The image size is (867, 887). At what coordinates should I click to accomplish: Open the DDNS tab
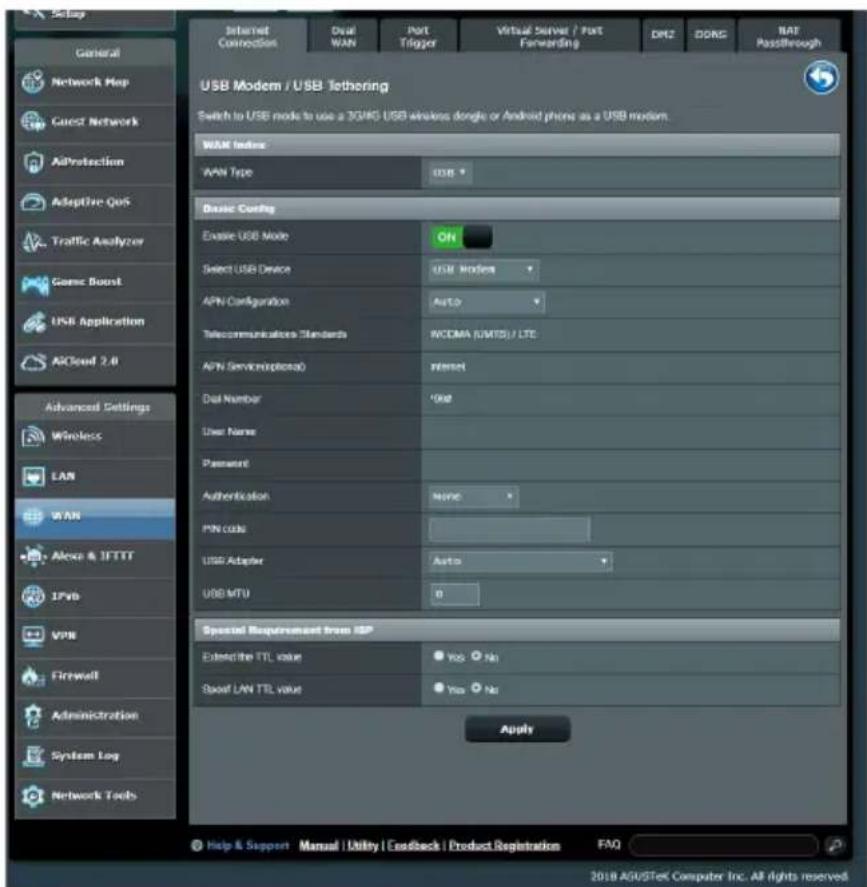[710, 35]
